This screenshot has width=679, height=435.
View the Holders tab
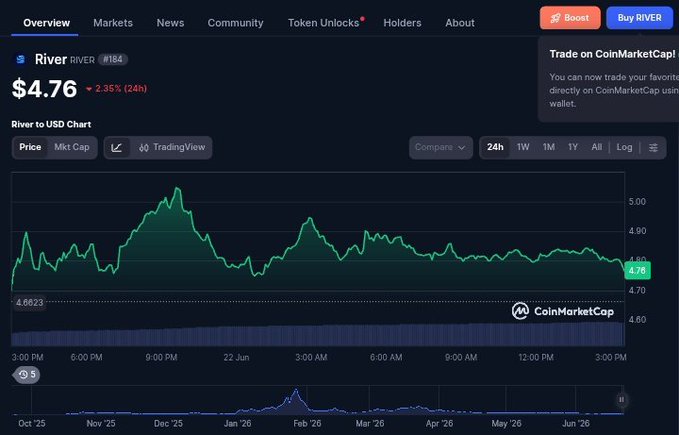tap(402, 23)
